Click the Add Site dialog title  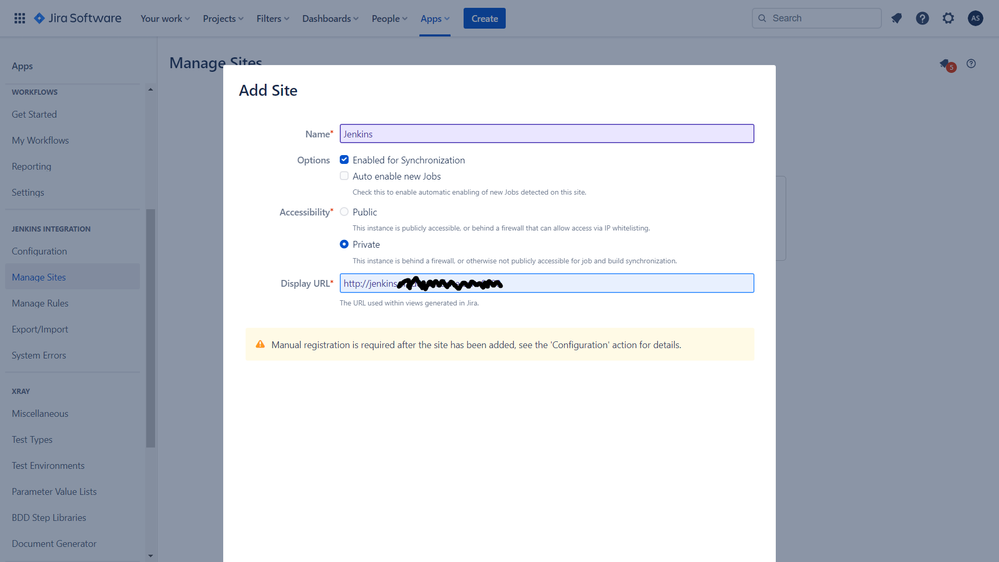coord(268,90)
